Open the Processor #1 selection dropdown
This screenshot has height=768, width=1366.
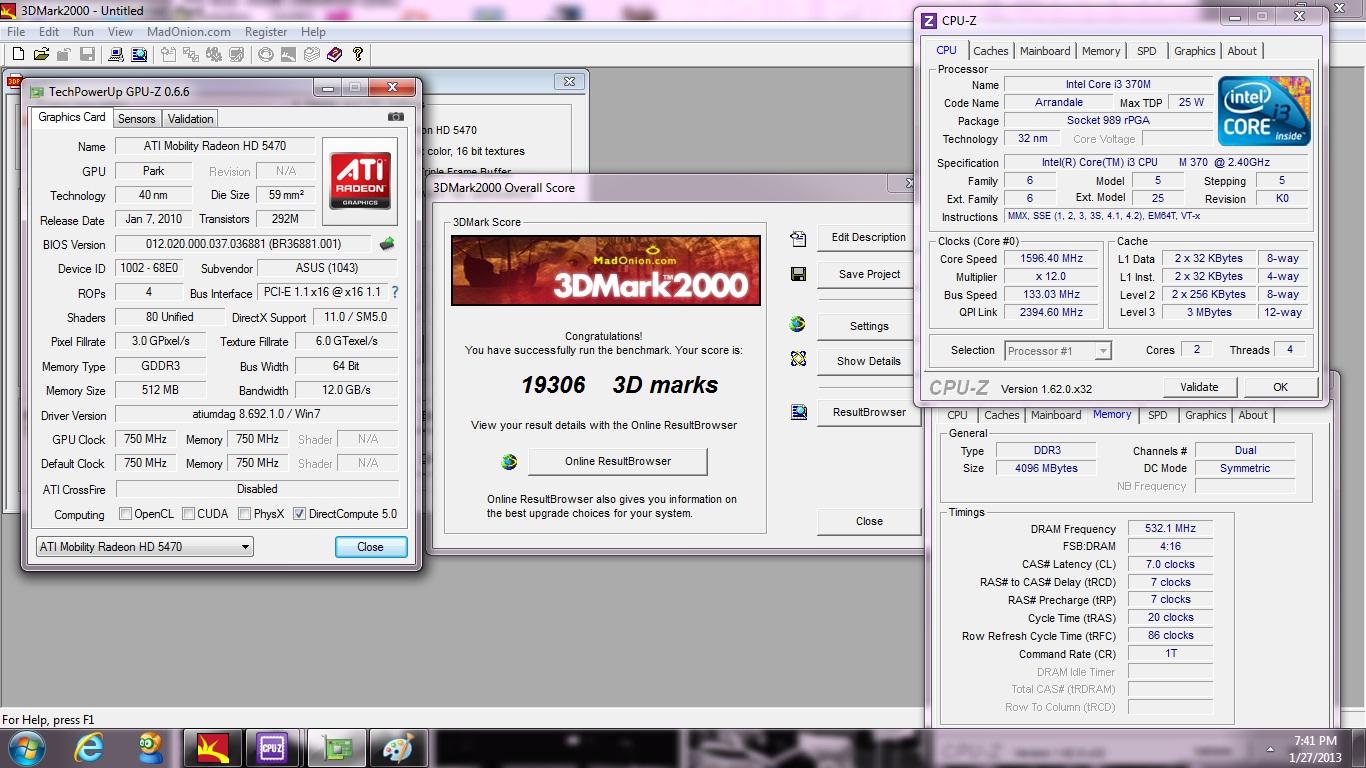[1058, 351]
